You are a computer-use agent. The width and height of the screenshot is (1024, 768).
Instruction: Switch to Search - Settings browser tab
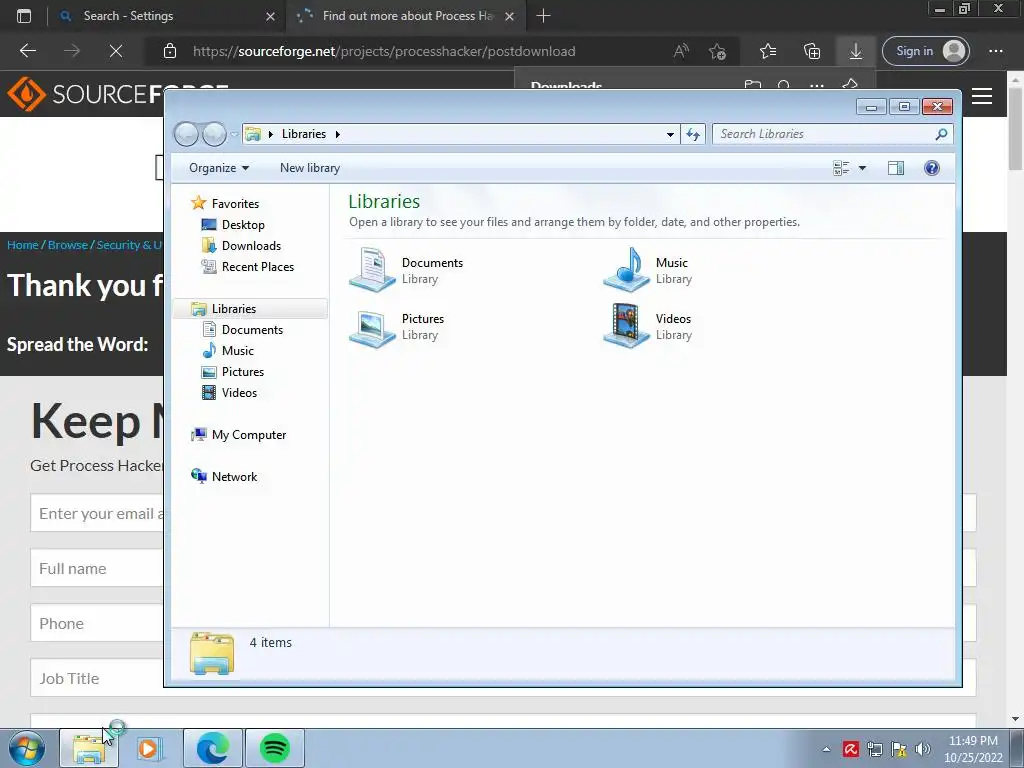tap(167, 16)
